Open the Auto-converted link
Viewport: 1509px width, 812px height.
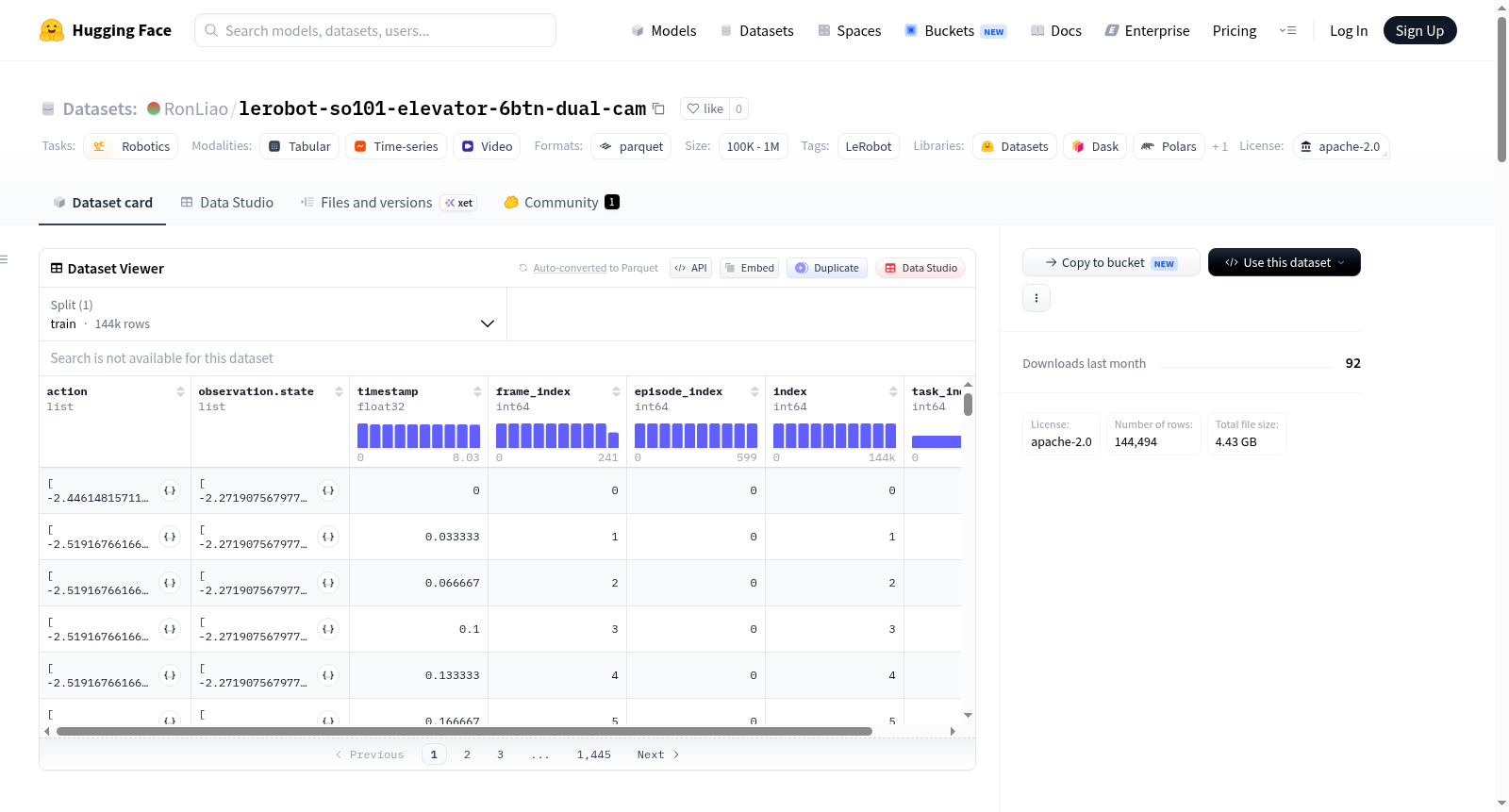click(x=570, y=268)
